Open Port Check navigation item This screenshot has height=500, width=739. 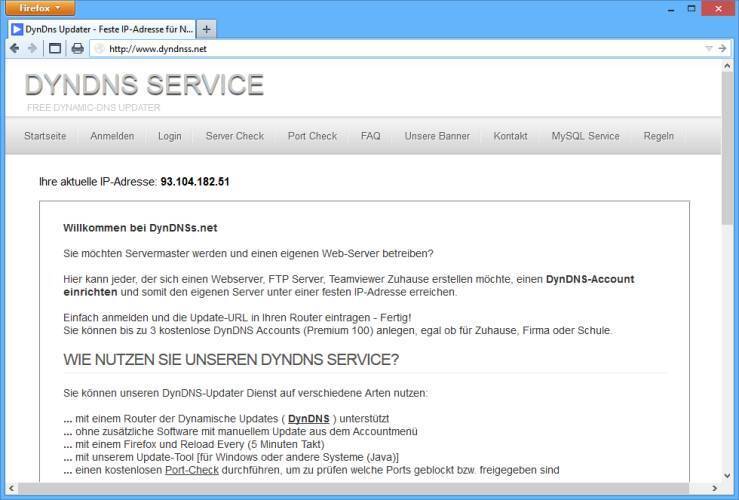[x=312, y=136]
